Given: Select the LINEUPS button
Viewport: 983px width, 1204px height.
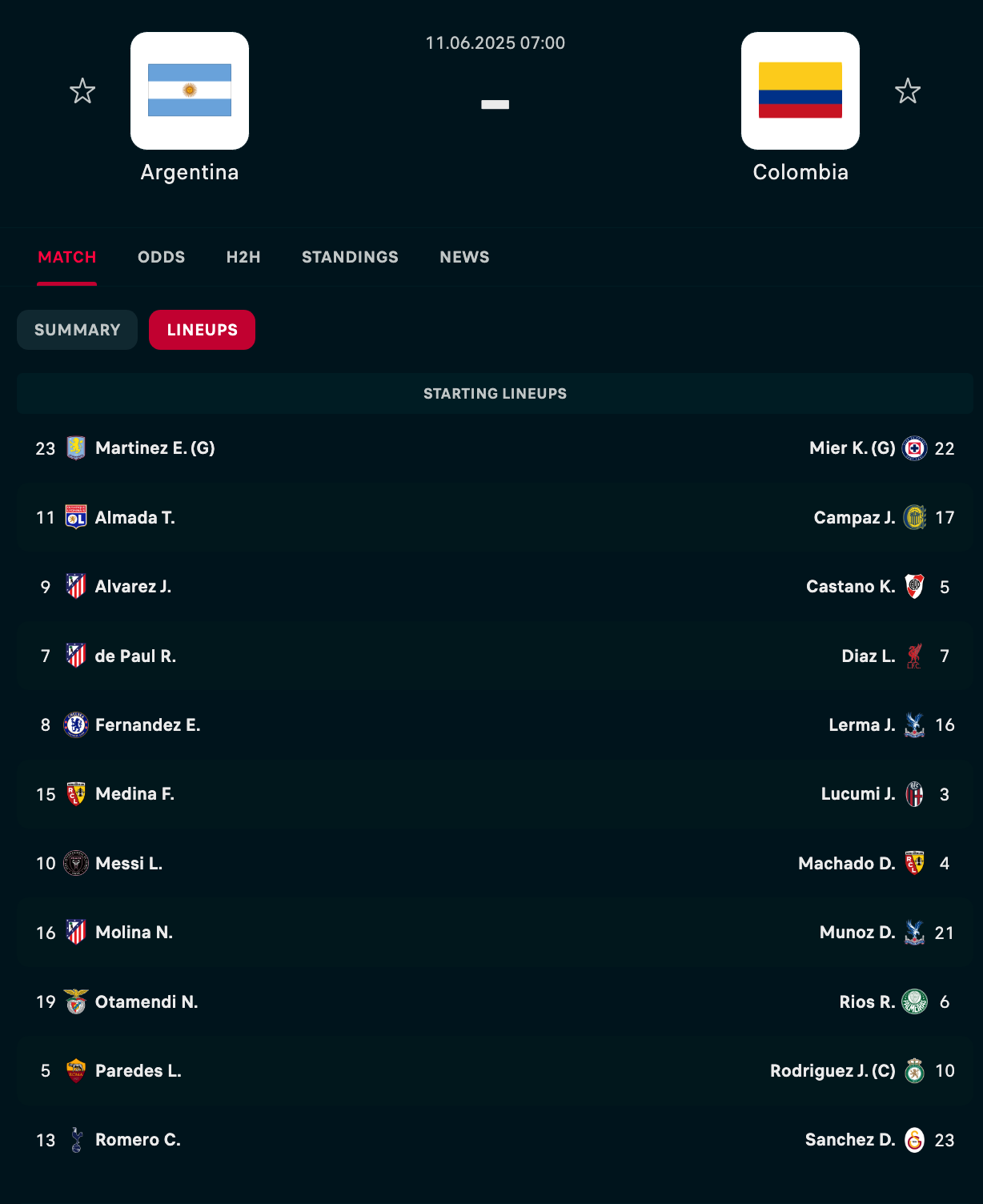Looking at the screenshot, I should (202, 330).
